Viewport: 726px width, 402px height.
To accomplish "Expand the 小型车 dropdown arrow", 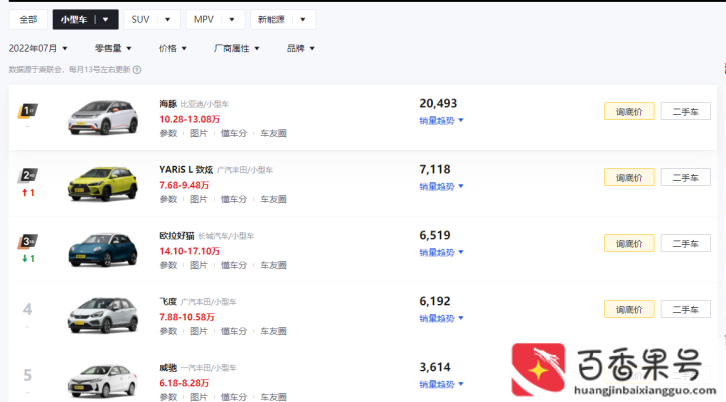I will click(x=106, y=19).
